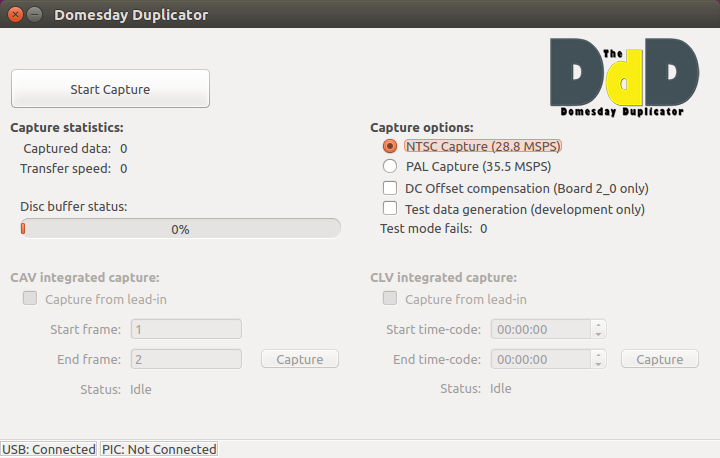Click the PIC: Not Connected status label
Viewport: 720px width, 458px height.
click(159, 449)
